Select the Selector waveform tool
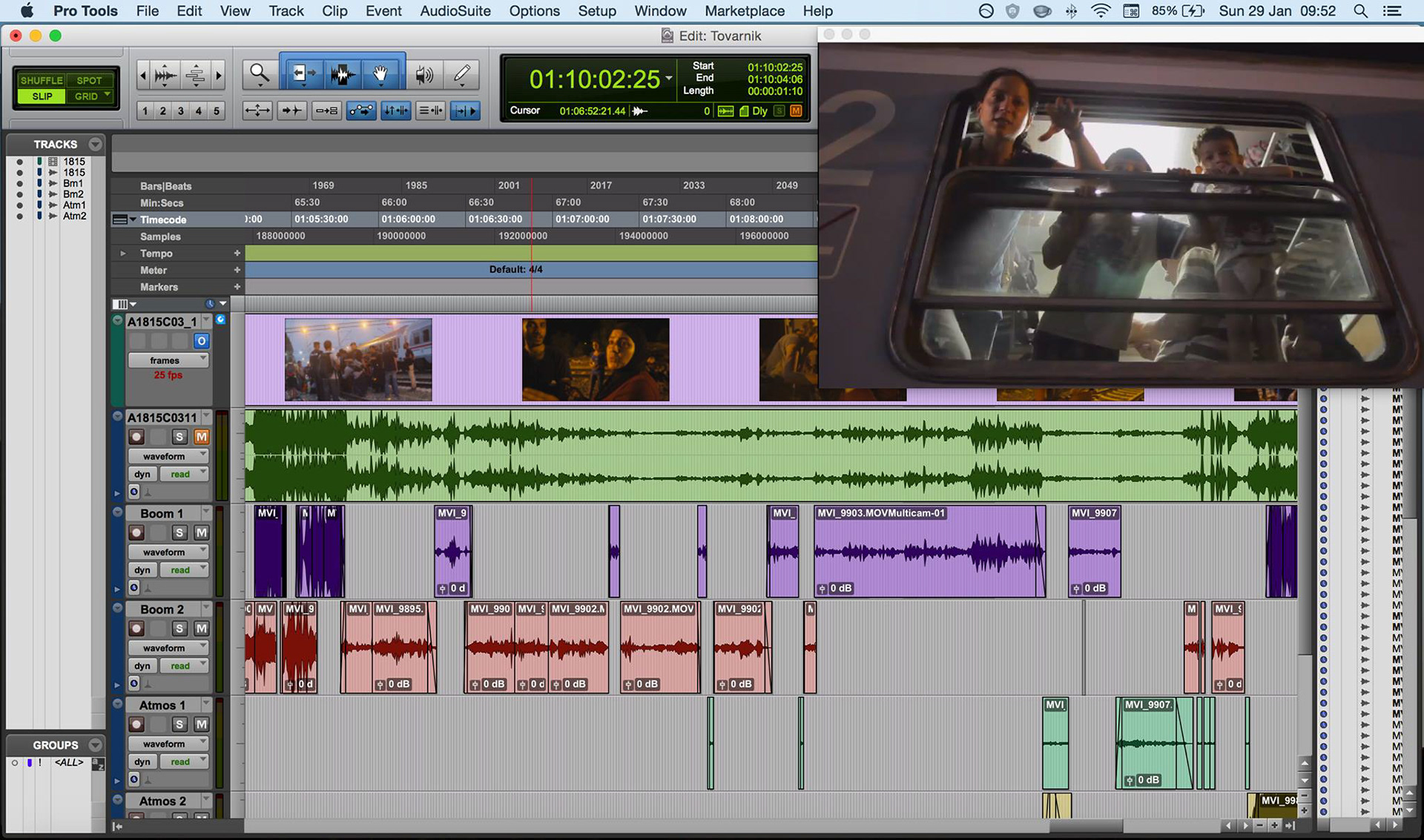Screen dimensions: 1424x840 coord(341,73)
